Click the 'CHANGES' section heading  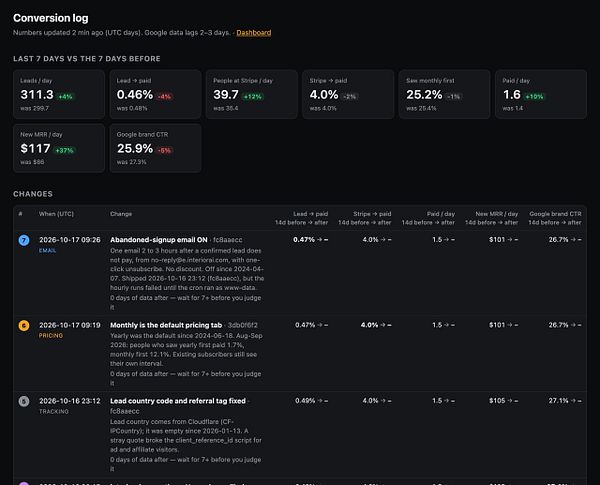pos(33,194)
